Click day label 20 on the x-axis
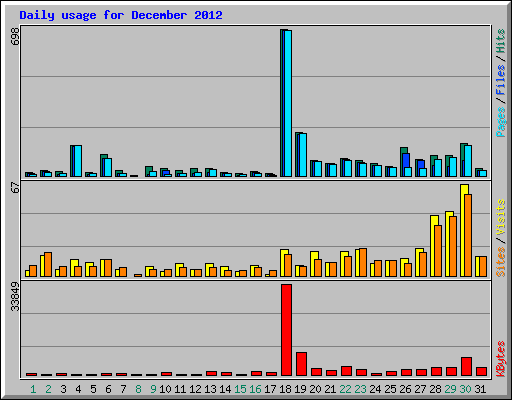 [x=315, y=389]
